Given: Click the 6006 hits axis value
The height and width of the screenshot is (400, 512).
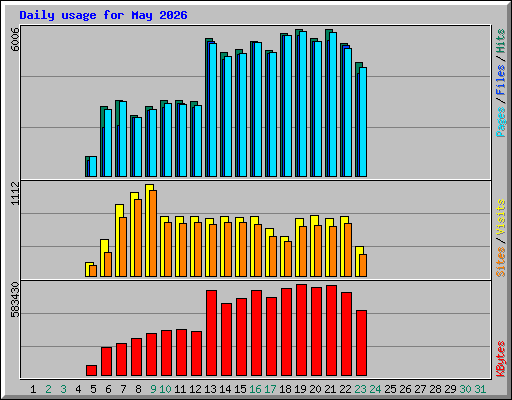Looking at the screenshot, I should pos(15,39).
